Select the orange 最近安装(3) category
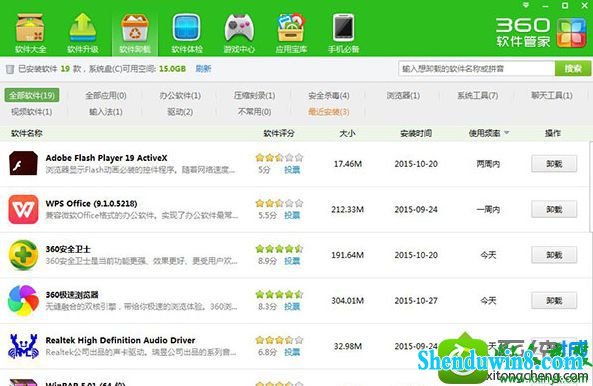Screen dimensions: 593x386 (329, 112)
